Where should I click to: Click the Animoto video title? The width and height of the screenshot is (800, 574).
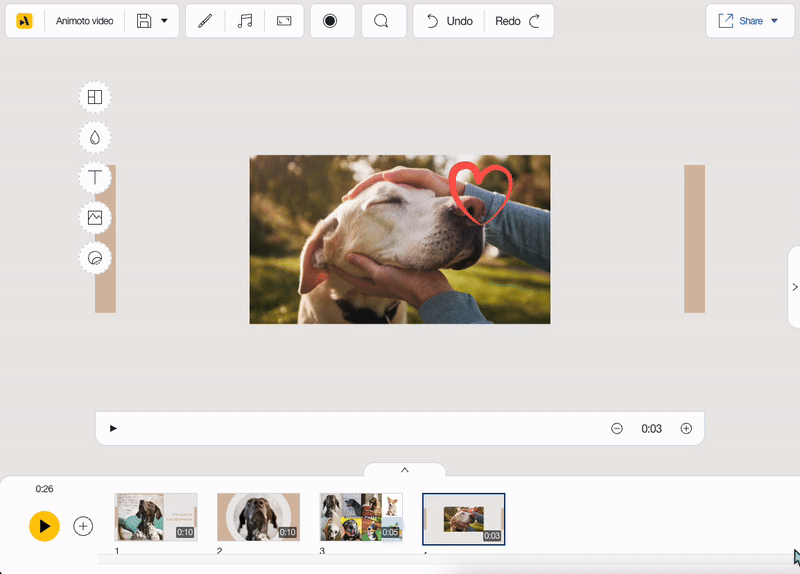(x=84, y=21)
